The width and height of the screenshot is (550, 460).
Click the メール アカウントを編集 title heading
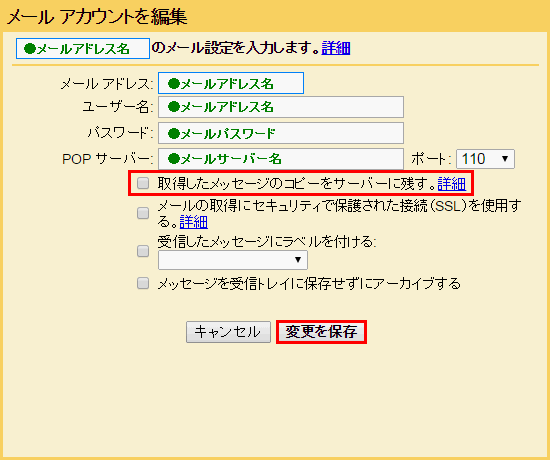click(x=97, y=17)
